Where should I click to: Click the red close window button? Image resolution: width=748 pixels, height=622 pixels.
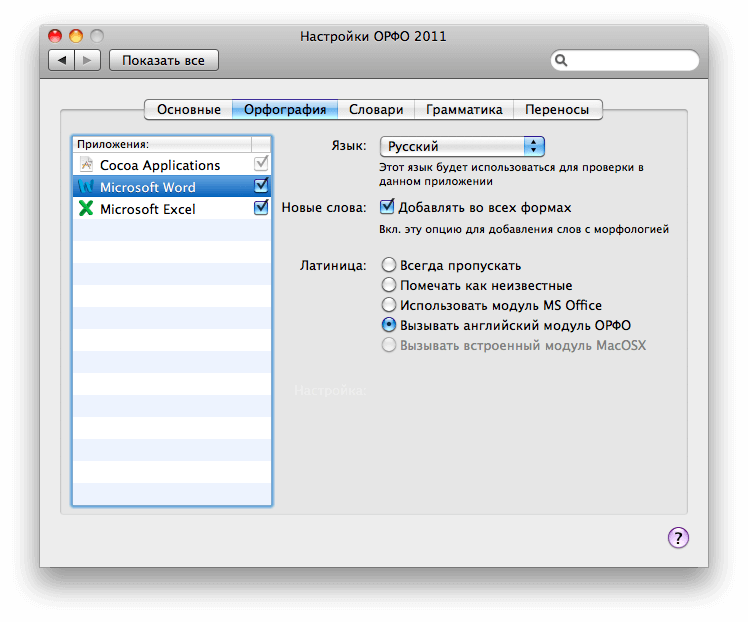tap(55, 36)
